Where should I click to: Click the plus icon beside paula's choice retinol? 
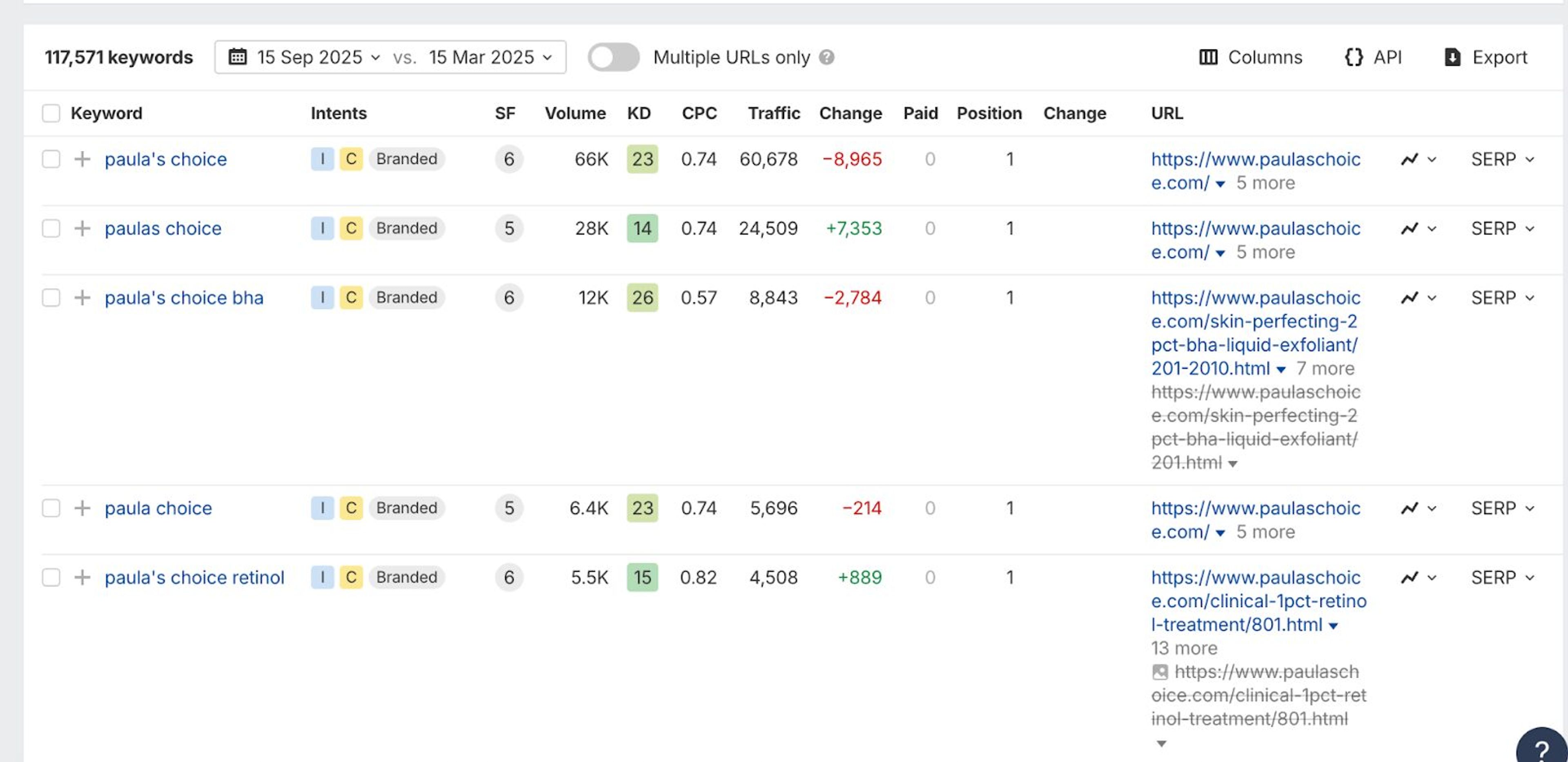pyautogui.click(x=82, y=577)
